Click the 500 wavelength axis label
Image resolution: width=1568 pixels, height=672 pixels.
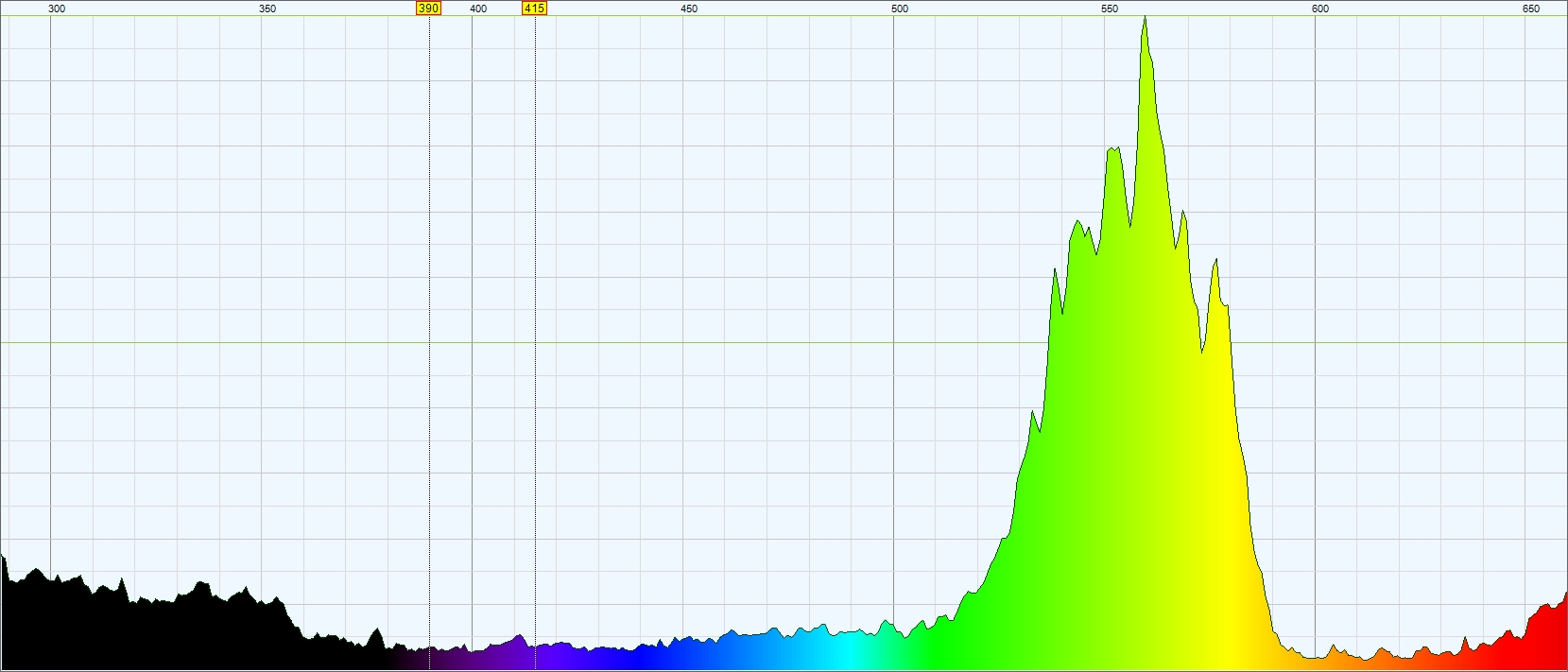pyautogui.click(x=900, y=9)
